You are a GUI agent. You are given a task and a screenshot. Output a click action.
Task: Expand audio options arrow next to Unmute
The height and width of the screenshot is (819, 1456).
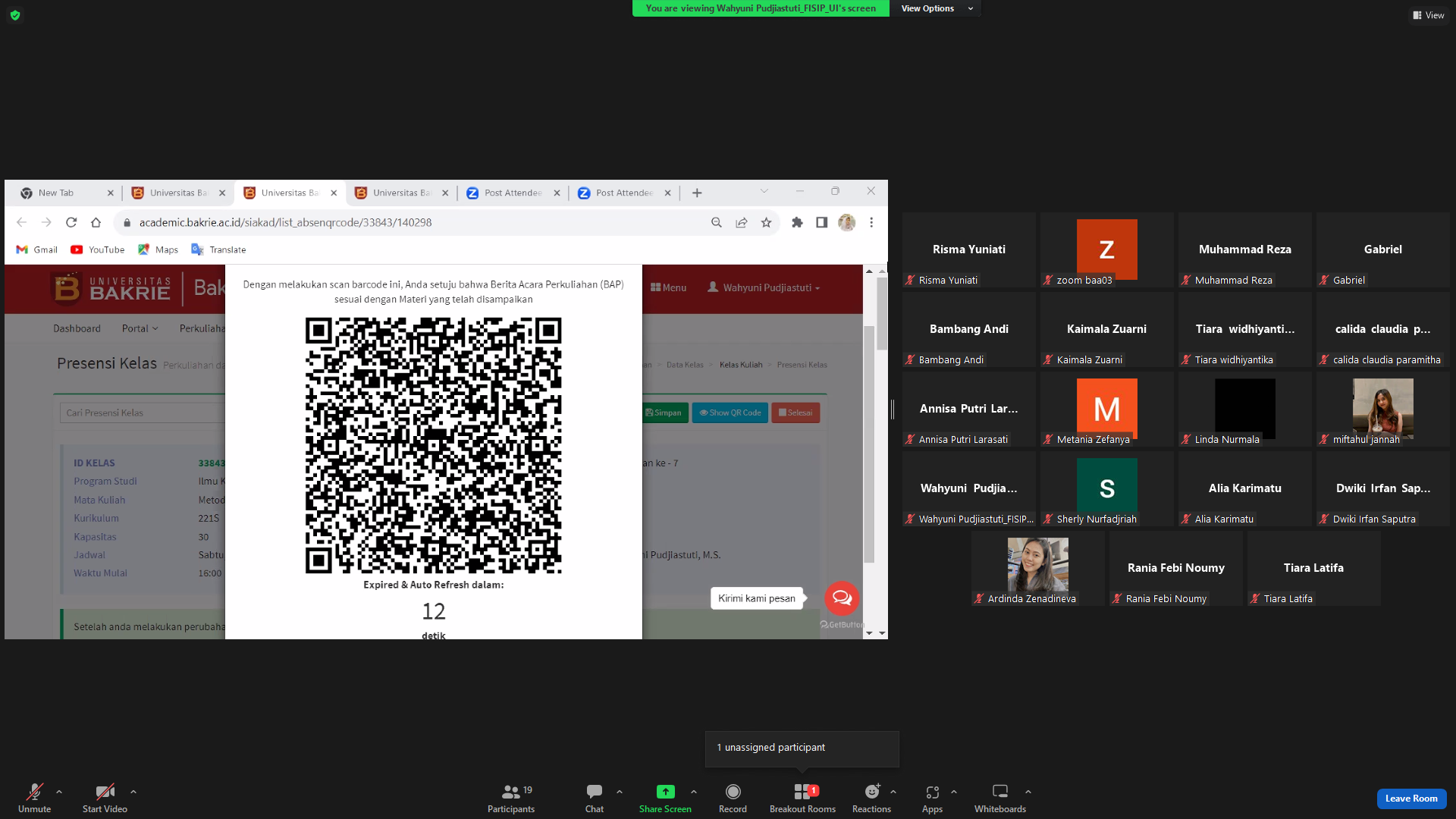[59, 792]
